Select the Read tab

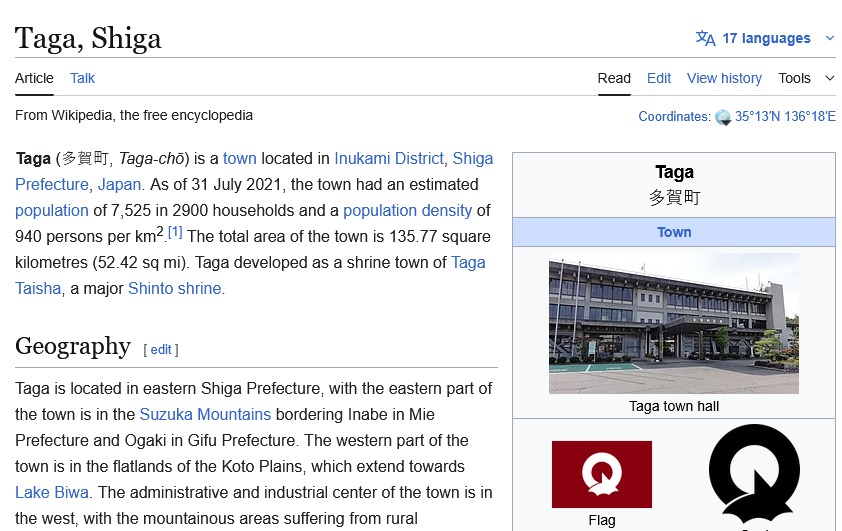pyautogui.click(x=614, y=78)
